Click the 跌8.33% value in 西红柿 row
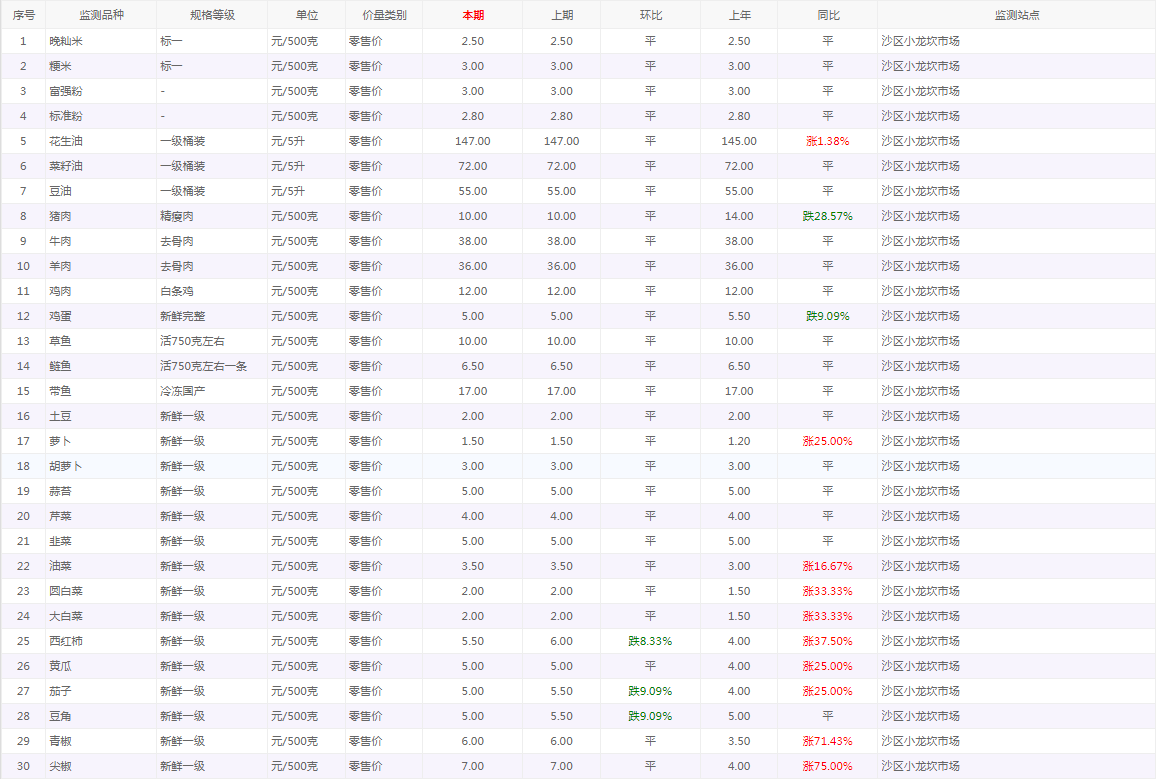Image resolution: width=1156 pixels, height=779 pixels. 650,641
